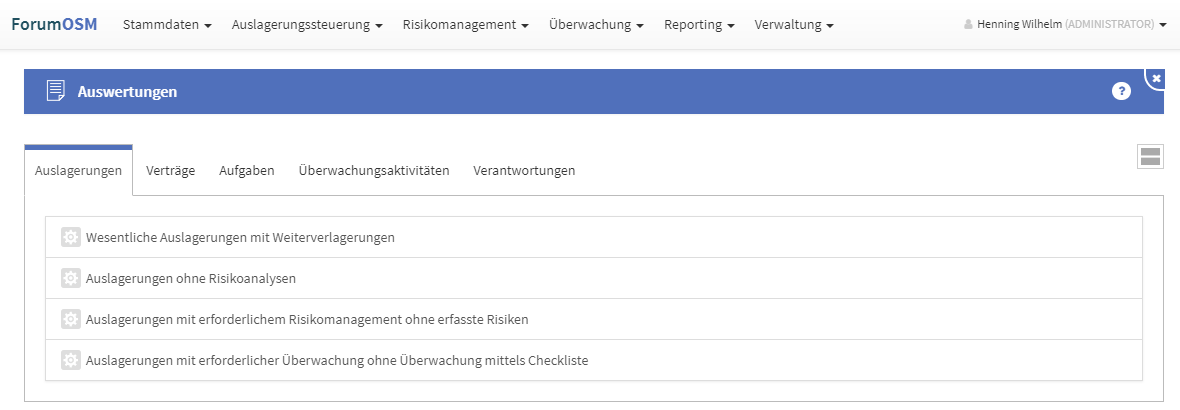Select the Überwachungsaktivitäten tab
The image size is (1180, 410).
tap(374, 170)
